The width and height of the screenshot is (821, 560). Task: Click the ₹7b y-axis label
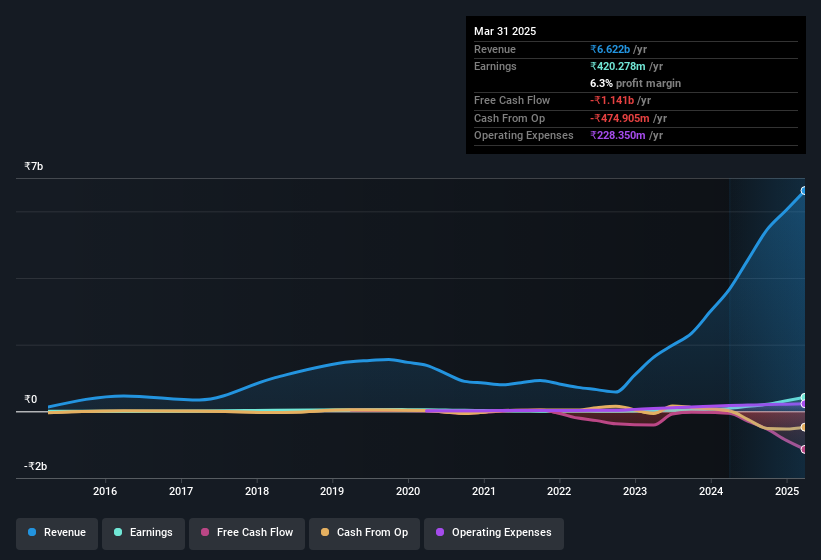(34, 166)
